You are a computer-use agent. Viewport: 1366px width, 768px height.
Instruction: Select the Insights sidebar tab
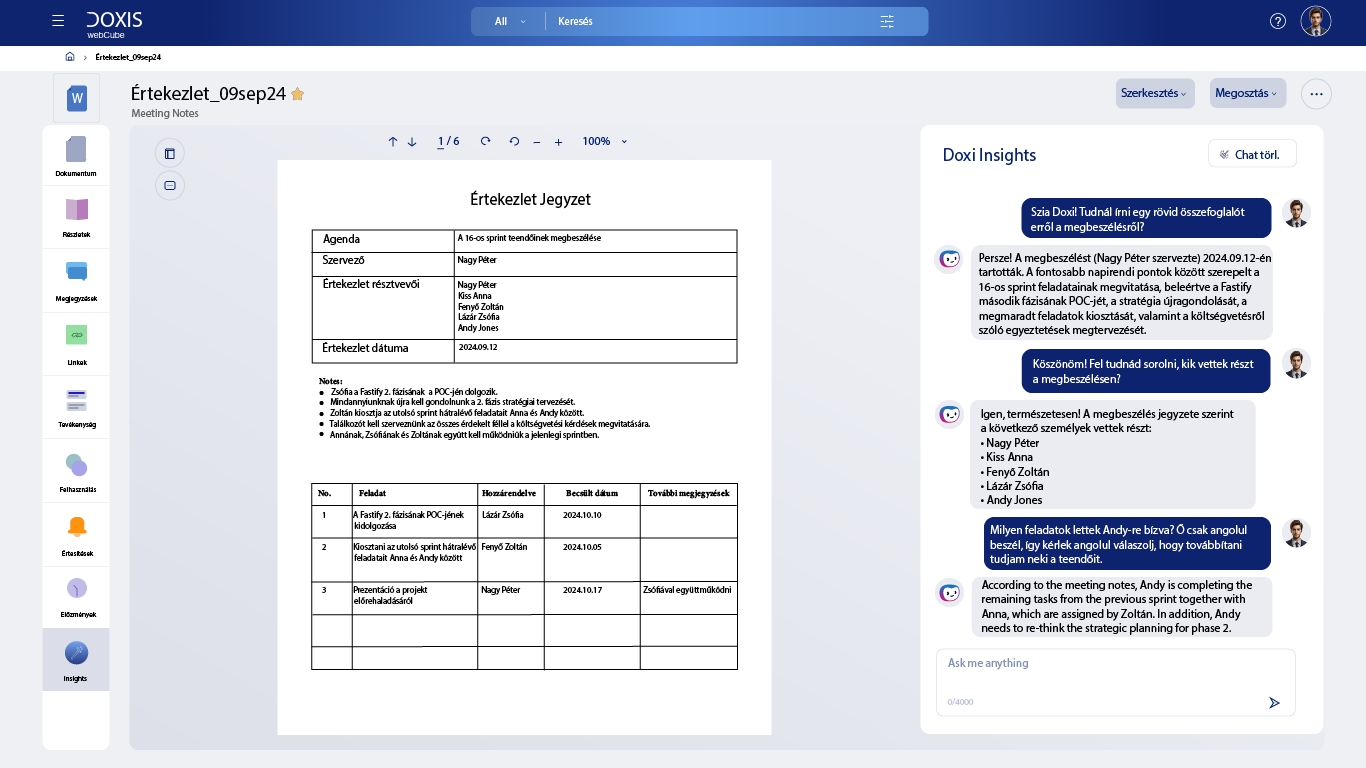pyautogui.click(x=76, y=660)
